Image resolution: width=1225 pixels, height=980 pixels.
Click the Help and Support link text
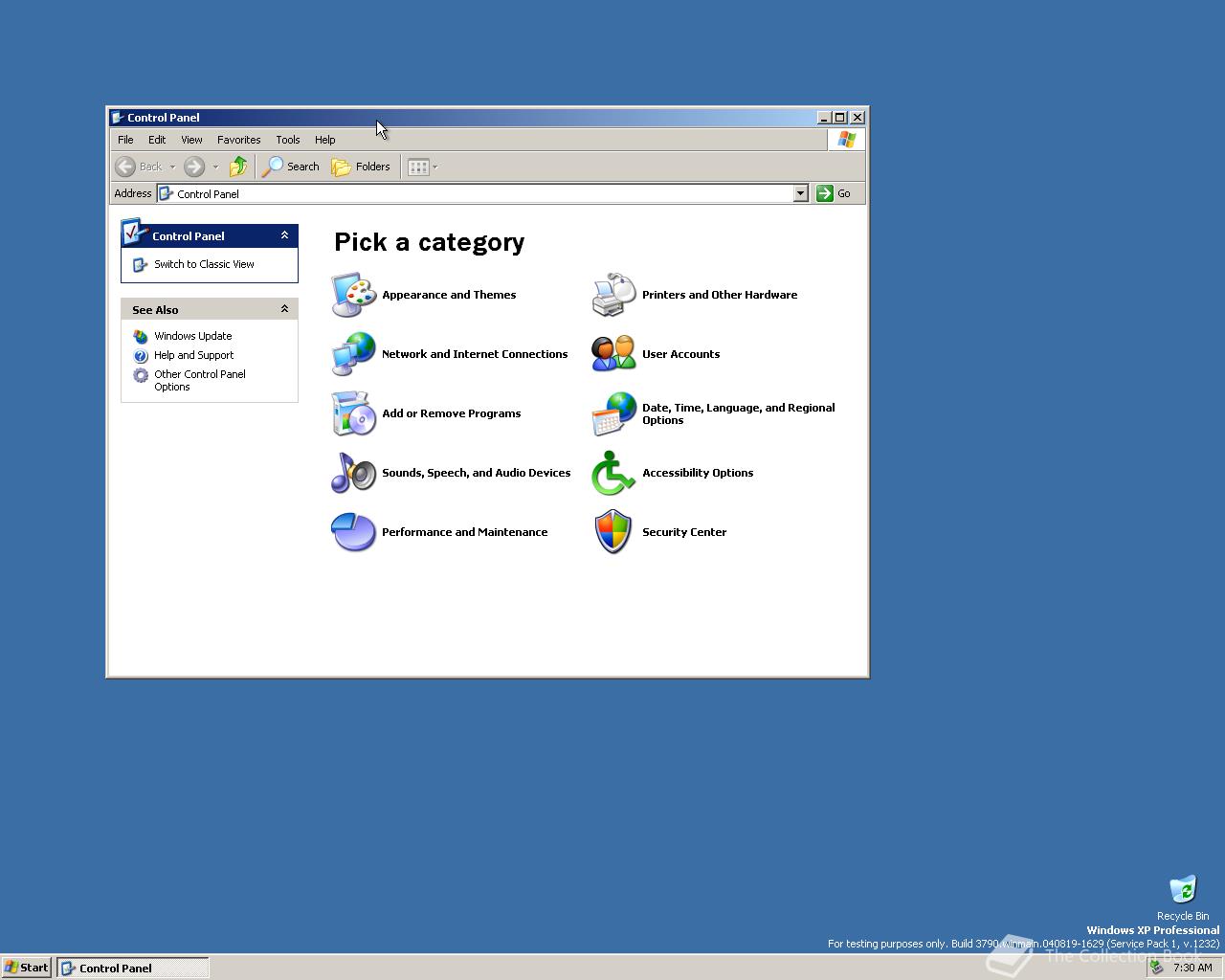pyautogui.click(x=193, y=355)
